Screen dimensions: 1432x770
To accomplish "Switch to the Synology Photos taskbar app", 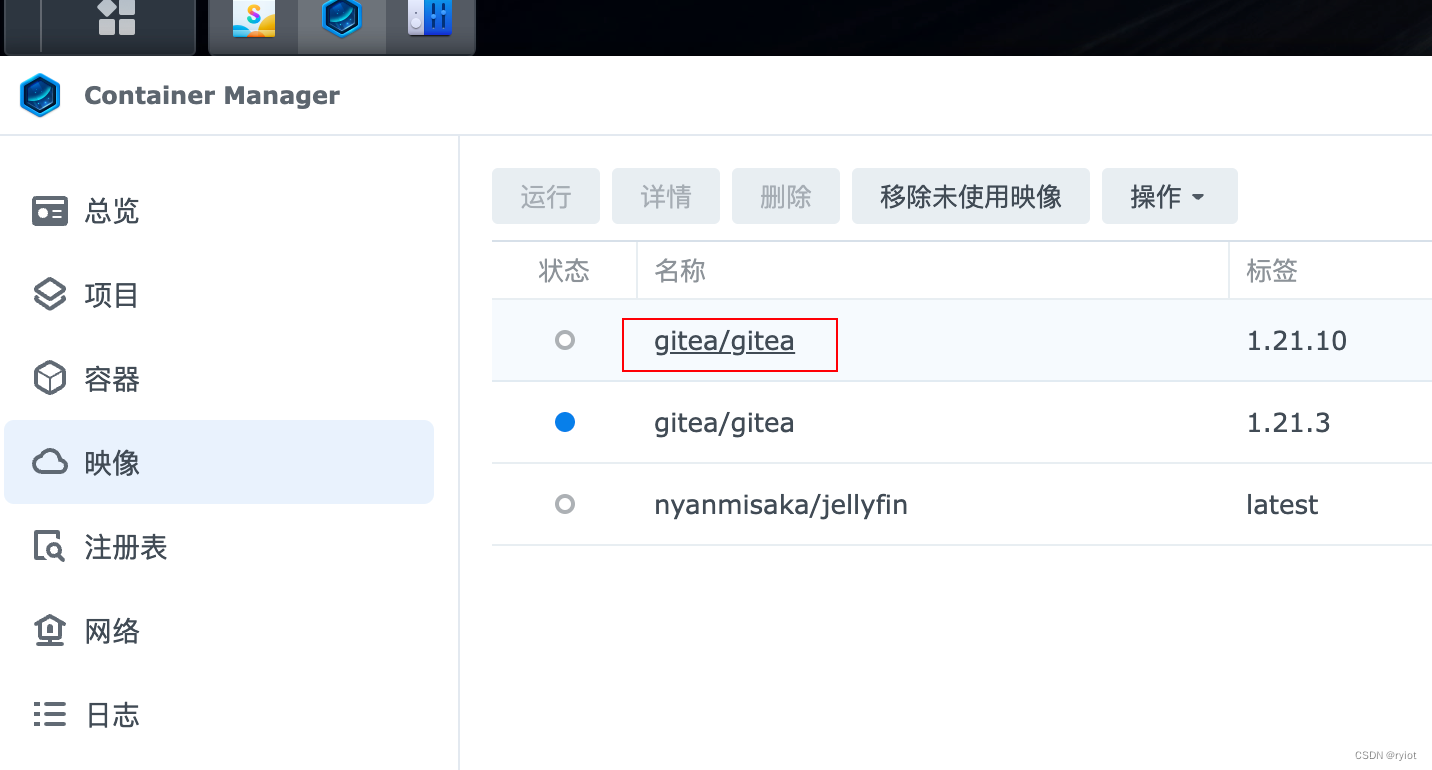I will pyautogui.click(x=254, y=18).
